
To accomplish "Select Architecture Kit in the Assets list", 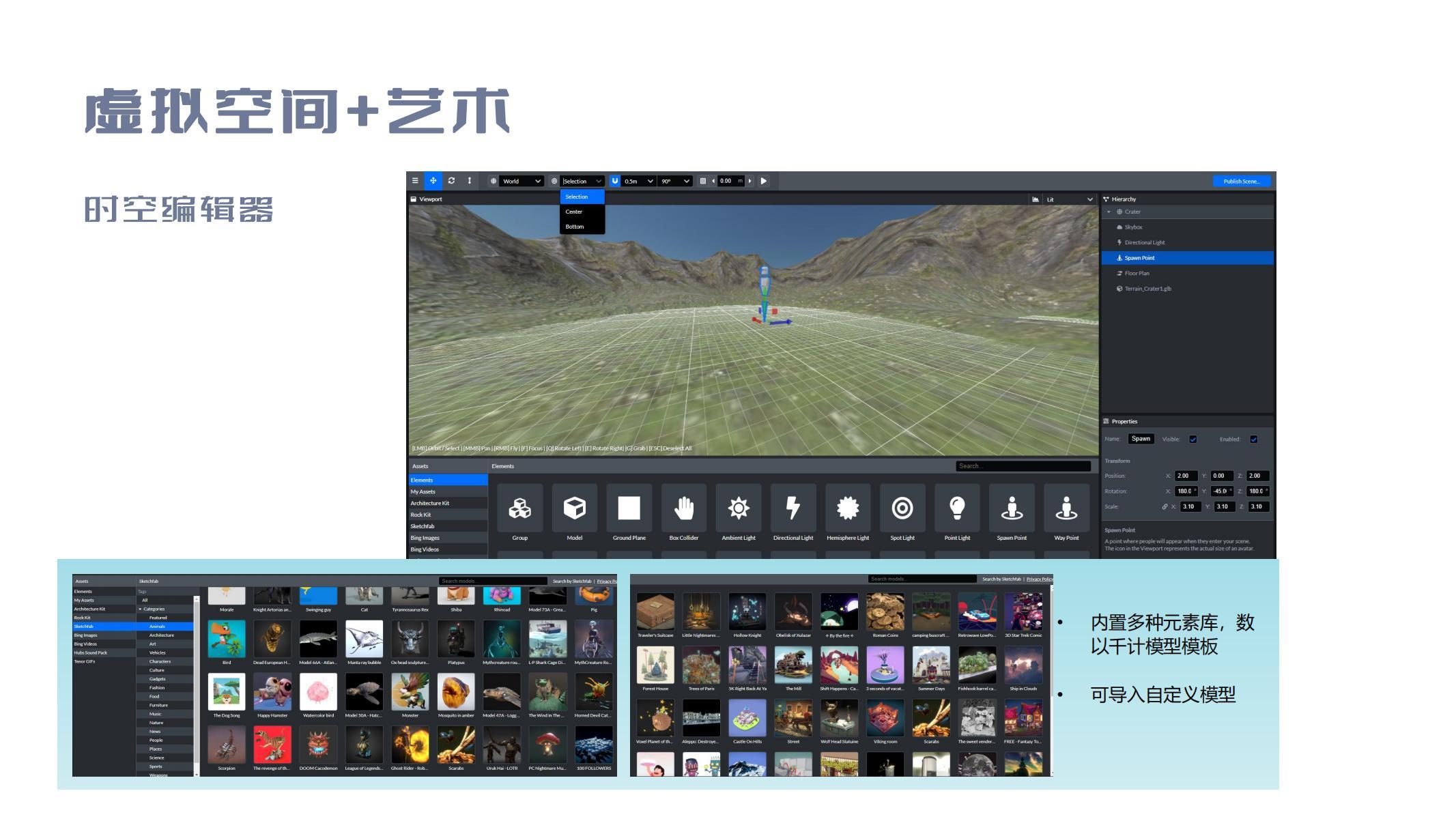I will [x=430, y=503].
